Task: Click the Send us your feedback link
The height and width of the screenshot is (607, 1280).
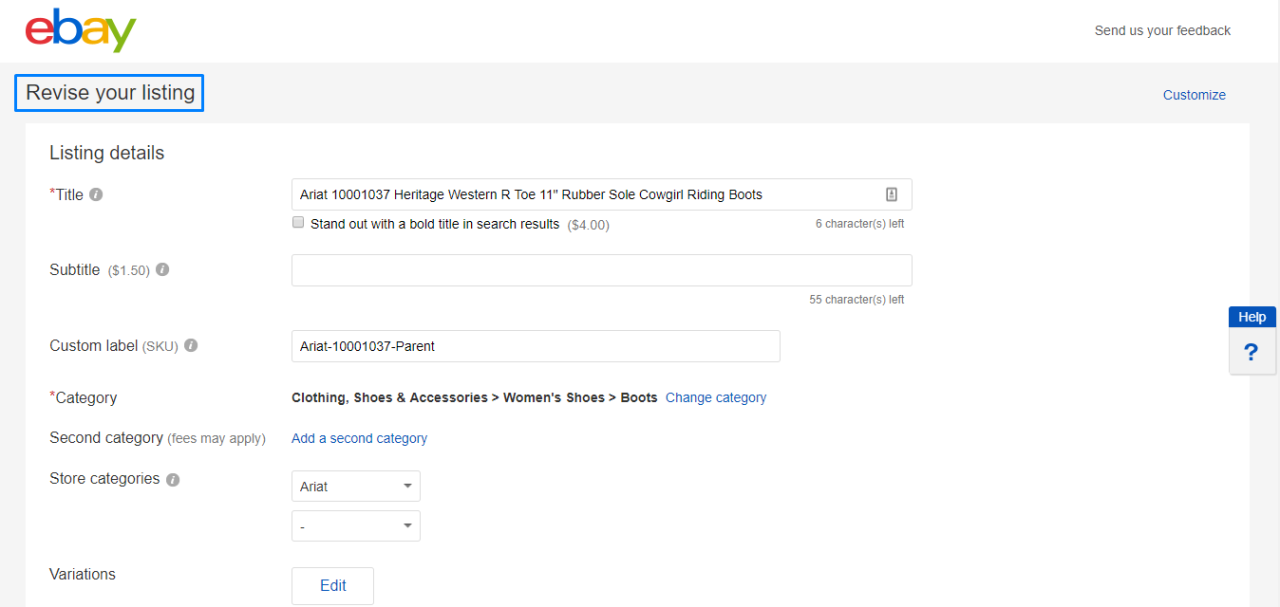Action: 1162,30
